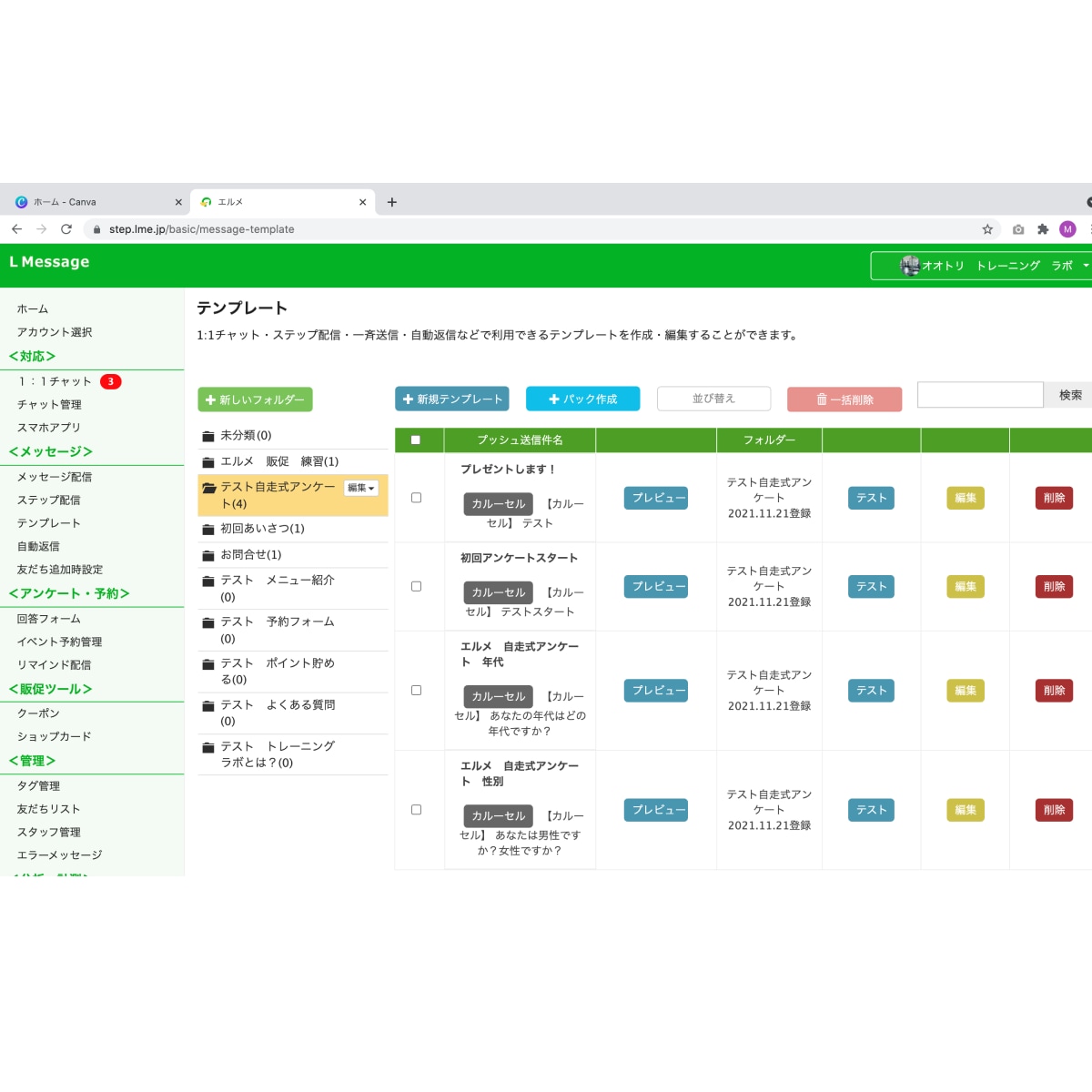The image size is (1092, 1092).
Task: Toggle the select-all checkbox in table header
Action: pos(416,440)
